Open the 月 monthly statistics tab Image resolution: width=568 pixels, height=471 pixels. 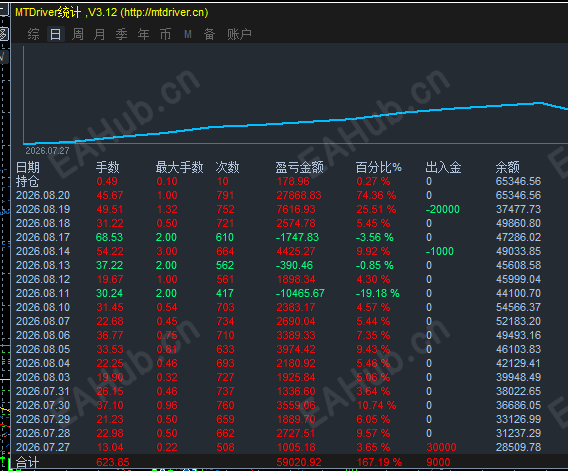tap(100, 34)
